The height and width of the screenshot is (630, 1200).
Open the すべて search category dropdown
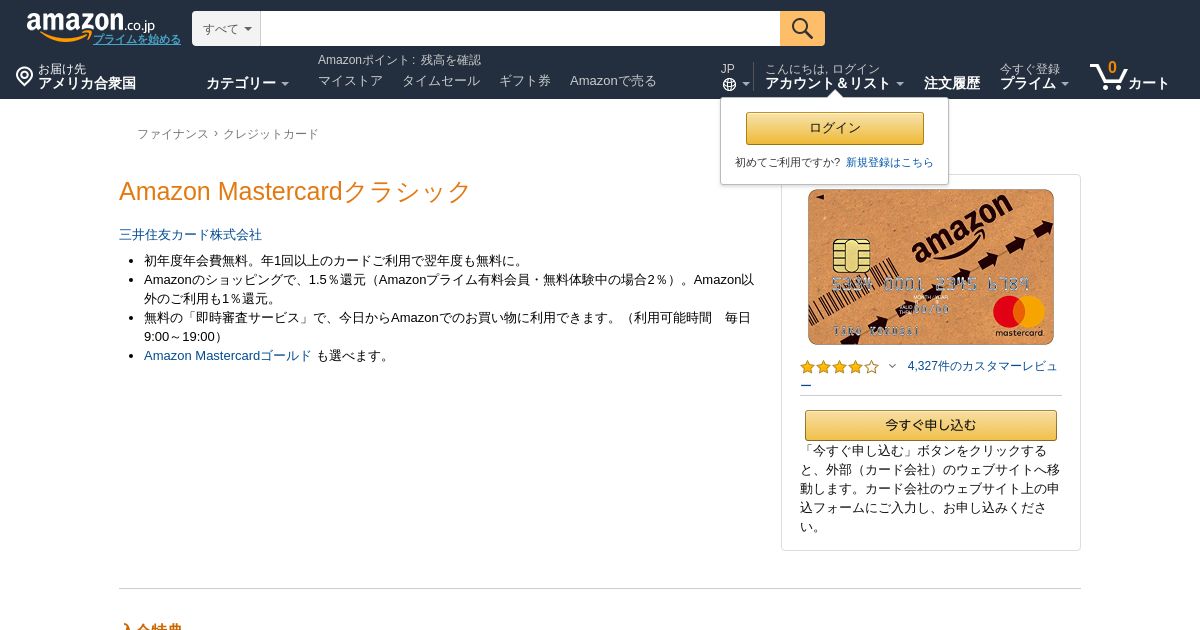226,28
